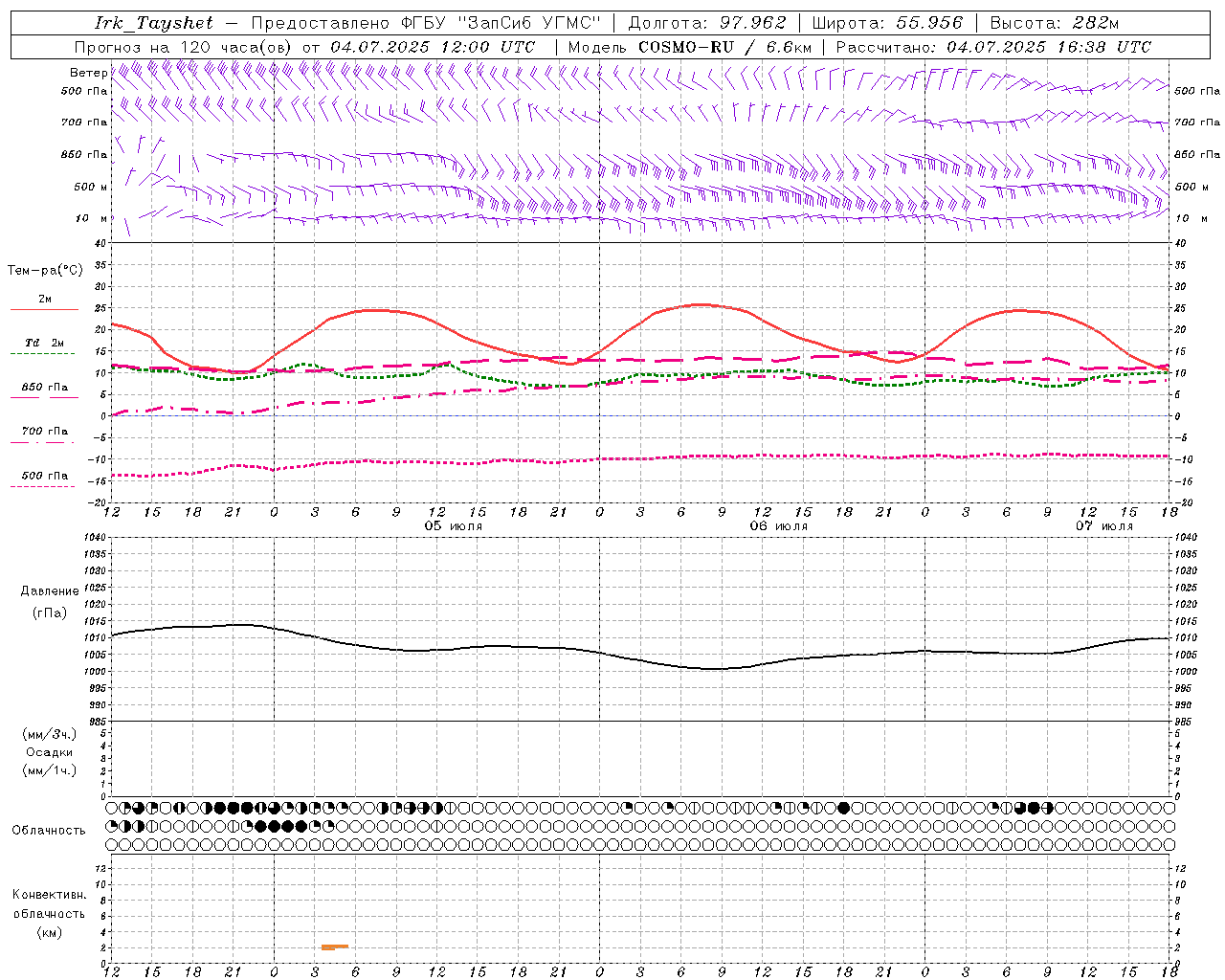
Task: Click the '500 гПа' legend label in temperature panel
Action: point(45,476)
